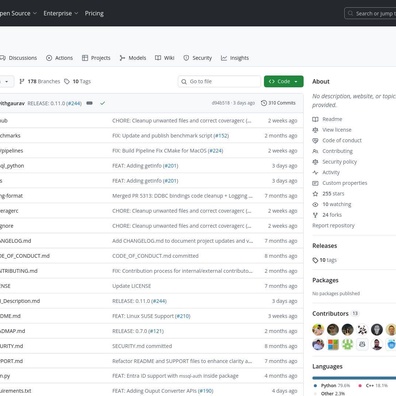Image resolution: width=396 pixels, height=396 pixels.
Task: Click the Activity pulse icon
Action: [315, 173]
